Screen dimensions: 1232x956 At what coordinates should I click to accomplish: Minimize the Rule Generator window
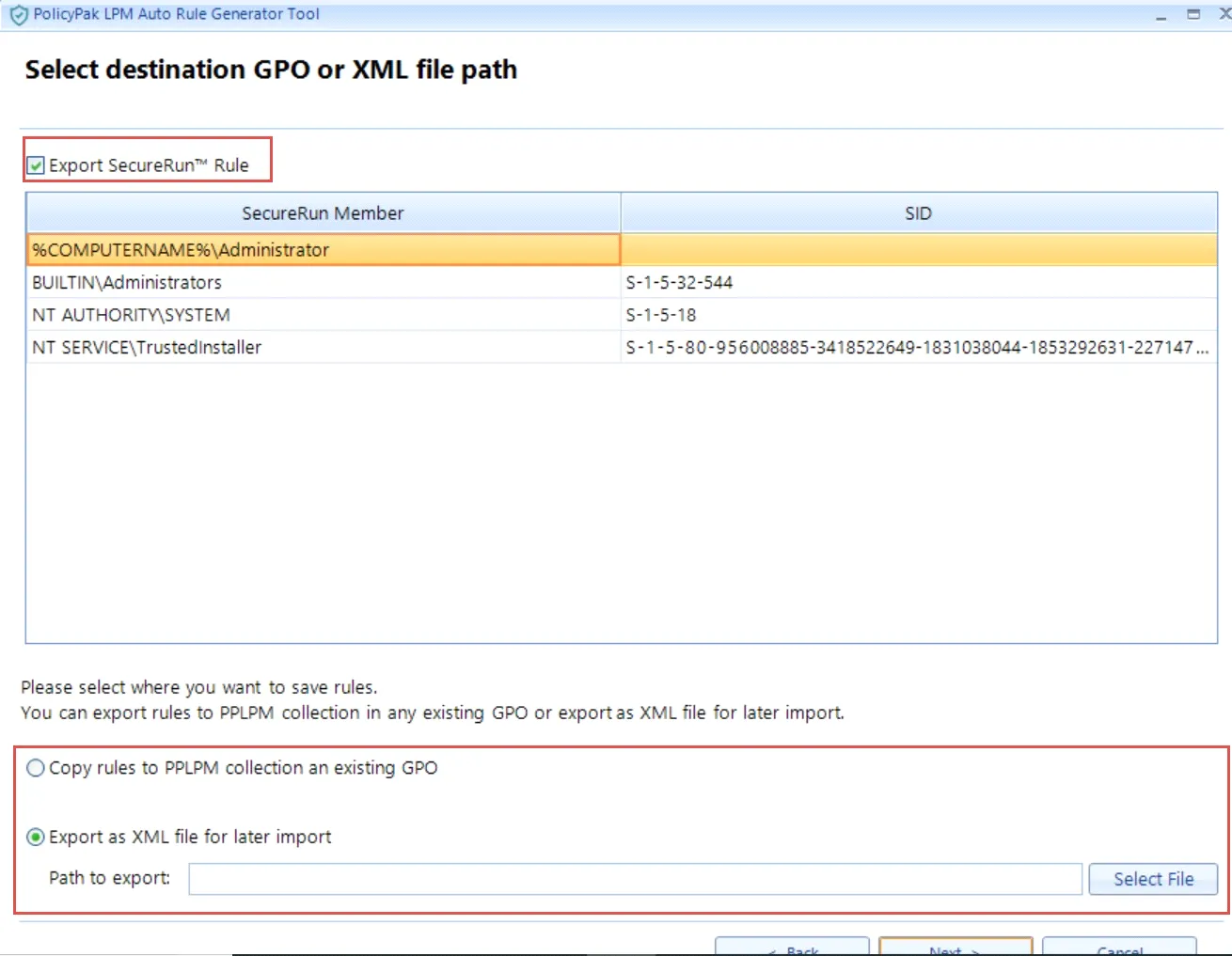tap(1162, 14)
